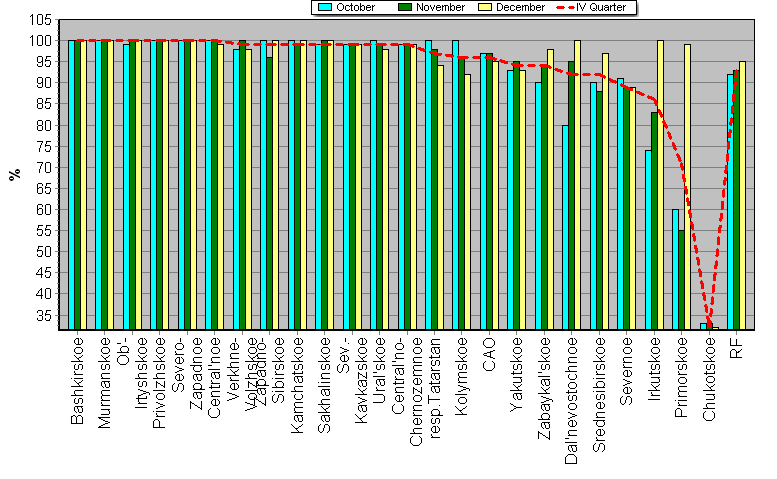Click the y-axis value 95
The width and height of the screenshot is (777, 479).
(x=43, y=62)
